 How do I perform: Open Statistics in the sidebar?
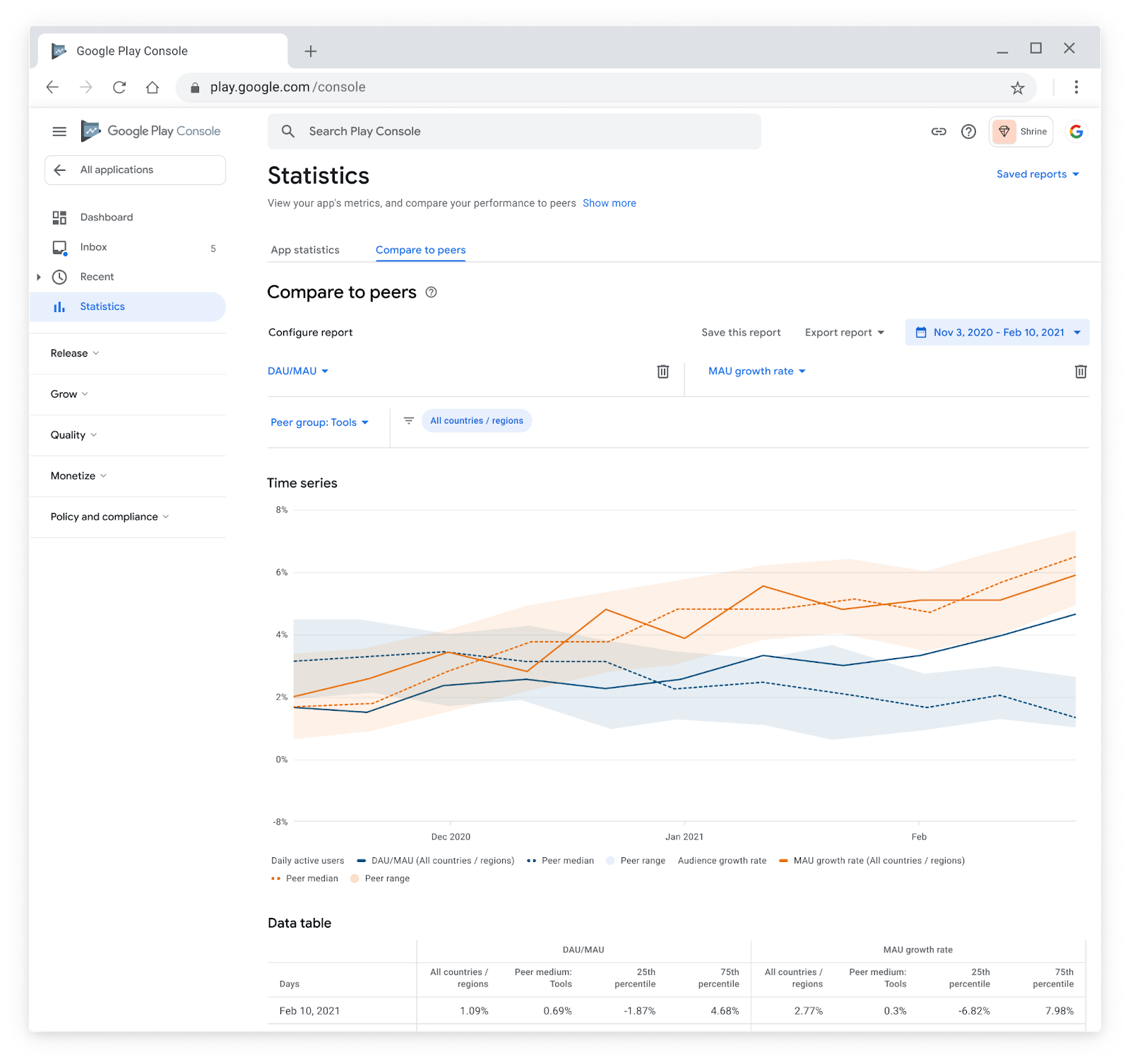click(x=128, y=306)
